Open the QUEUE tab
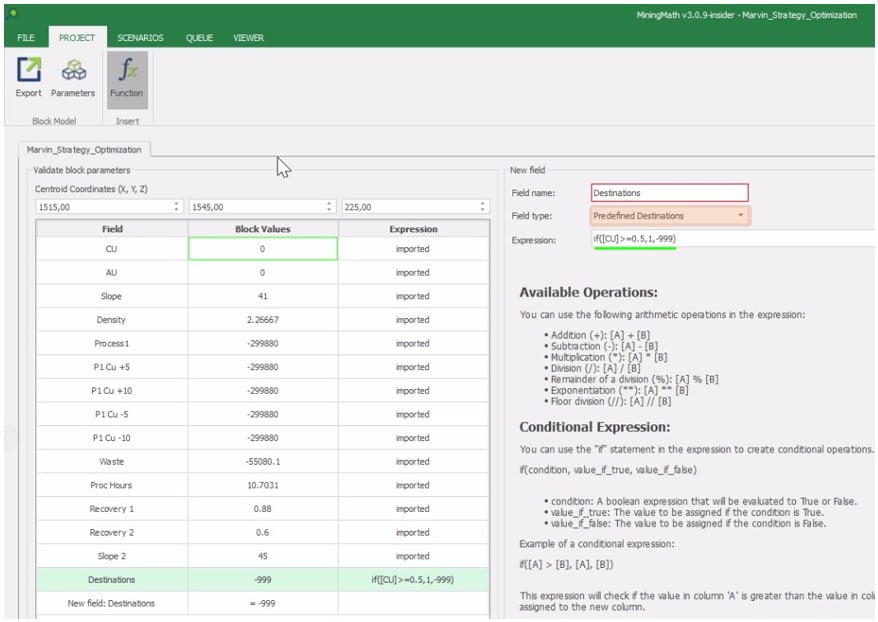 pyautogui.click(x=200, y=38)
